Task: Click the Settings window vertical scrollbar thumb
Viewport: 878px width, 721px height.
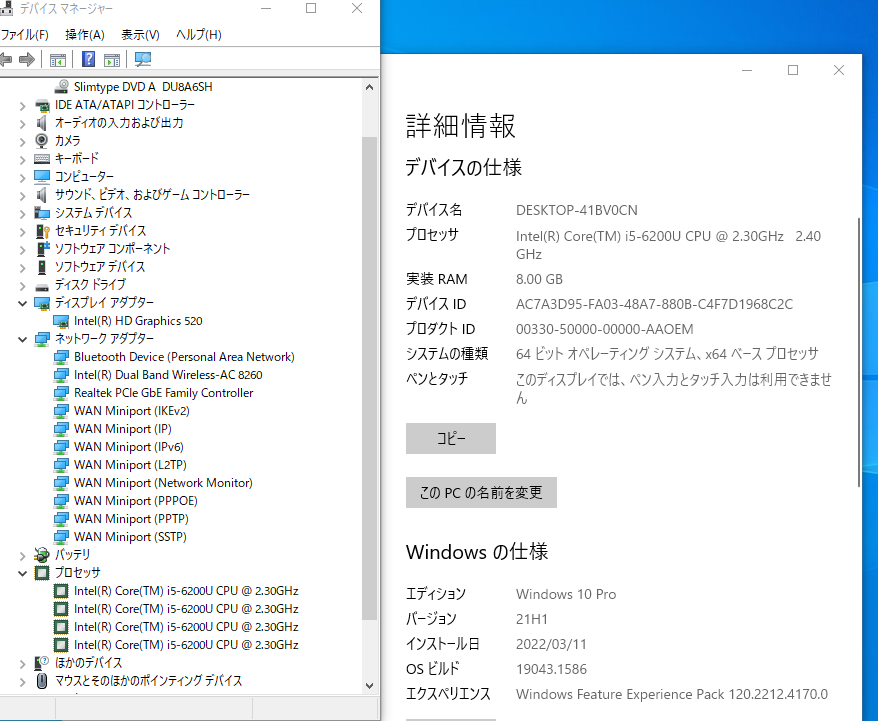Action: [859, 353]
